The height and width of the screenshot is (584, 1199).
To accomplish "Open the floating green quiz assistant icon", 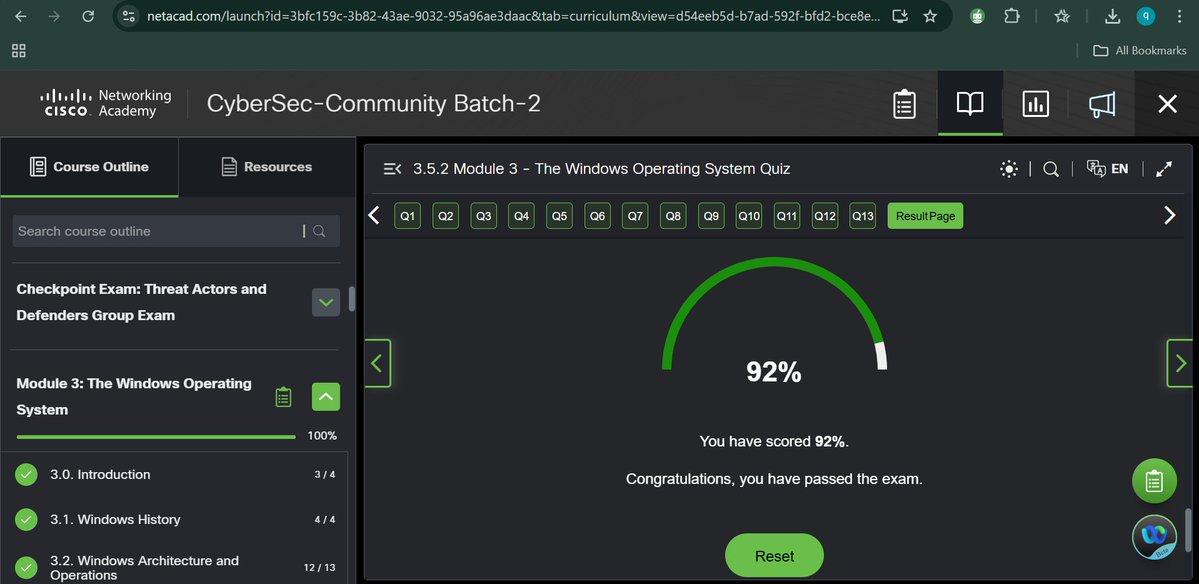I will (1154, 481).
